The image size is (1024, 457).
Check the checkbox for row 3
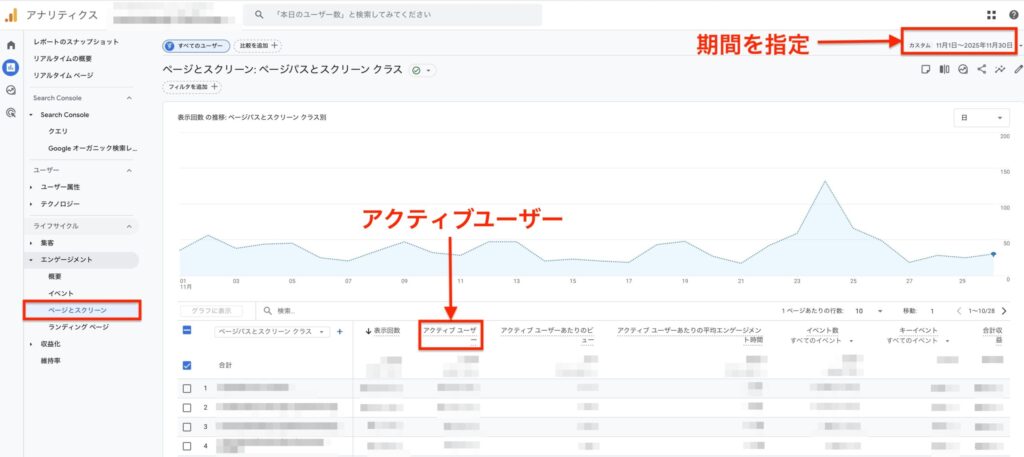187,425
